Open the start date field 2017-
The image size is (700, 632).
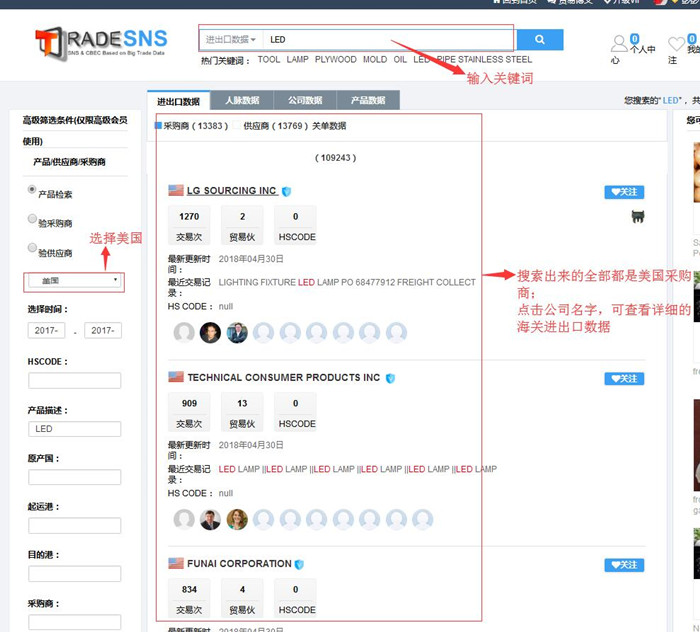tap(46, 330)
